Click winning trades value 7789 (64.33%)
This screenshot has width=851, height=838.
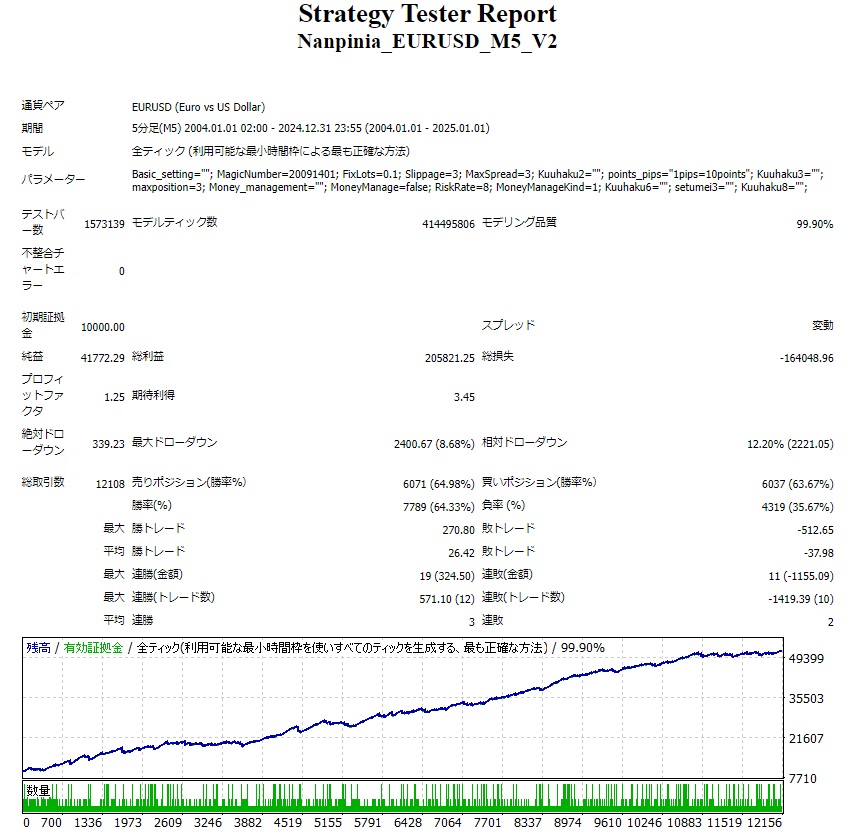coord(439,507)
